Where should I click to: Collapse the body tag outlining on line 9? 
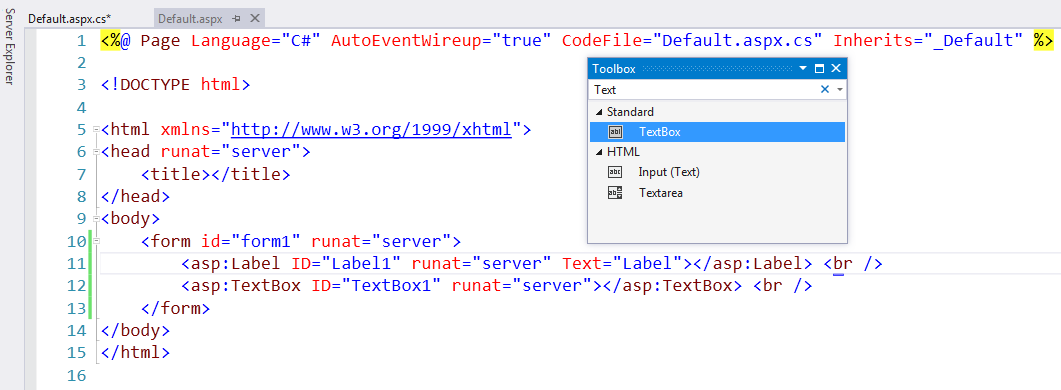point(97,218)
